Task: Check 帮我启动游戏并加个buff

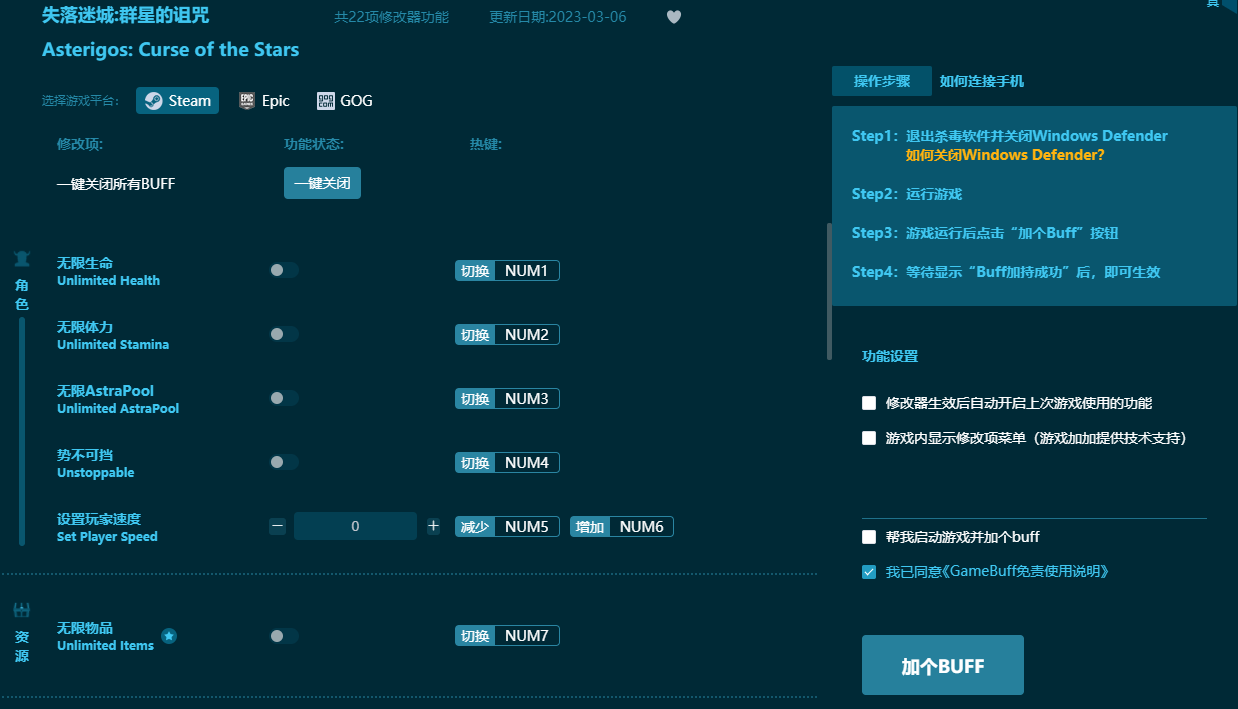Action: (x=869, y=537)
